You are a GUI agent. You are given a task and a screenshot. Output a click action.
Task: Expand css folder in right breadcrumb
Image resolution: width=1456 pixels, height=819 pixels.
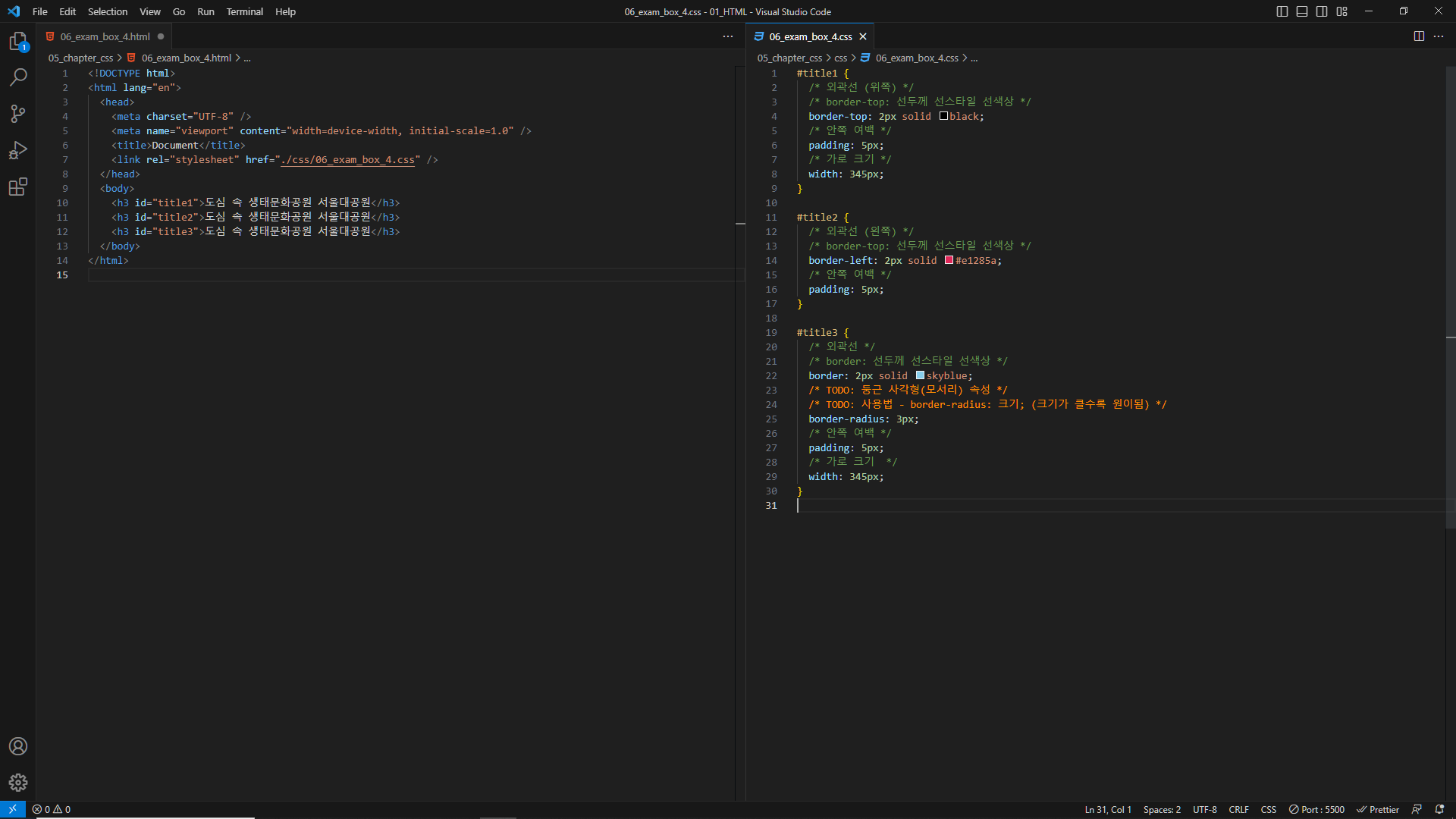tap(840, 58)
